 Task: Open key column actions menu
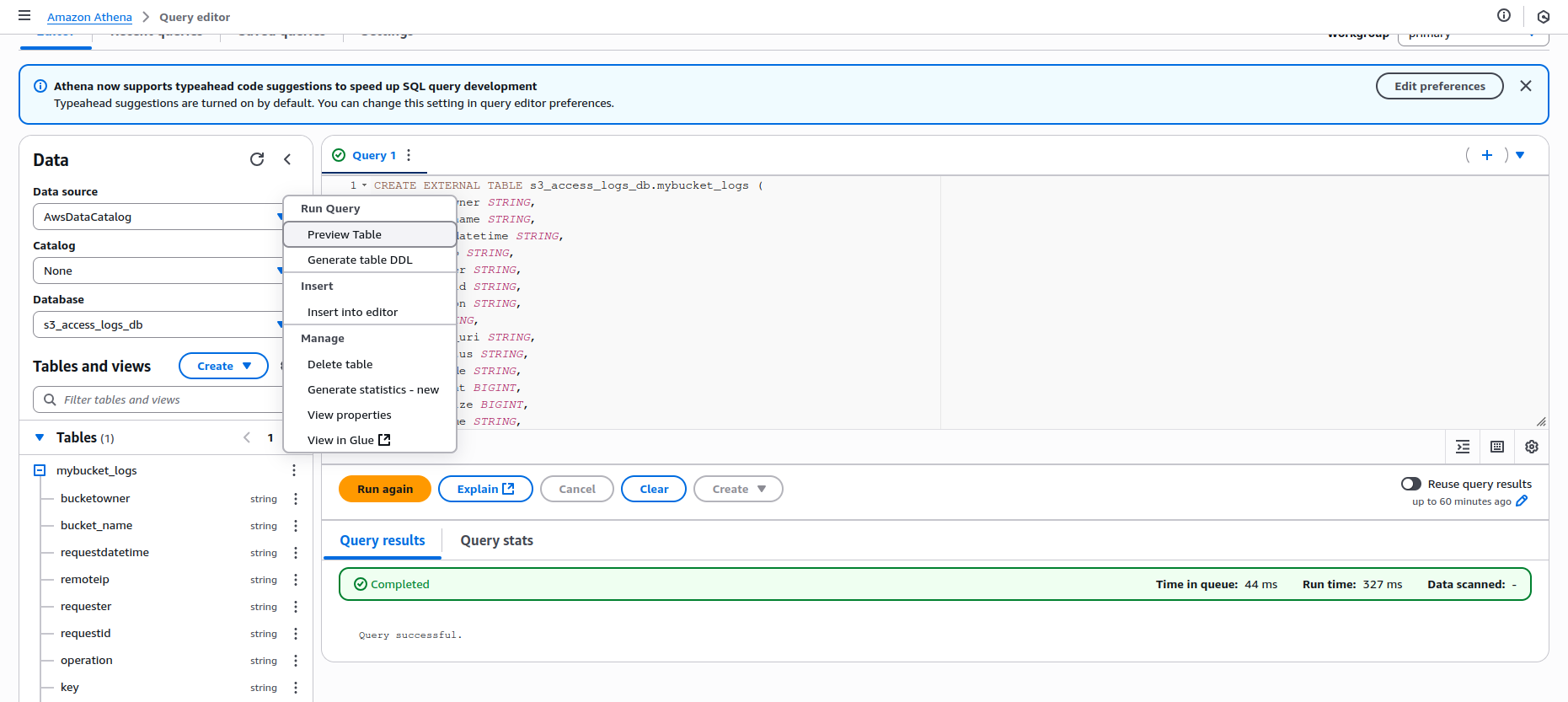click(x=296, y=688)
